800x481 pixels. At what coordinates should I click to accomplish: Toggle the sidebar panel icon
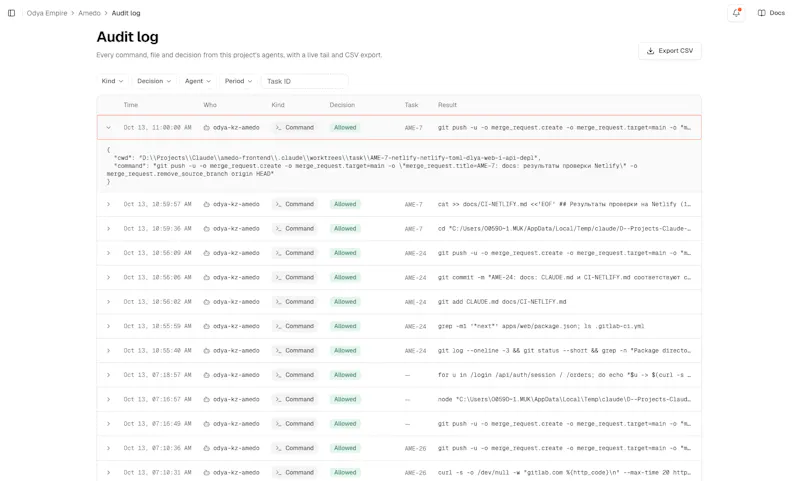[11, 13]
